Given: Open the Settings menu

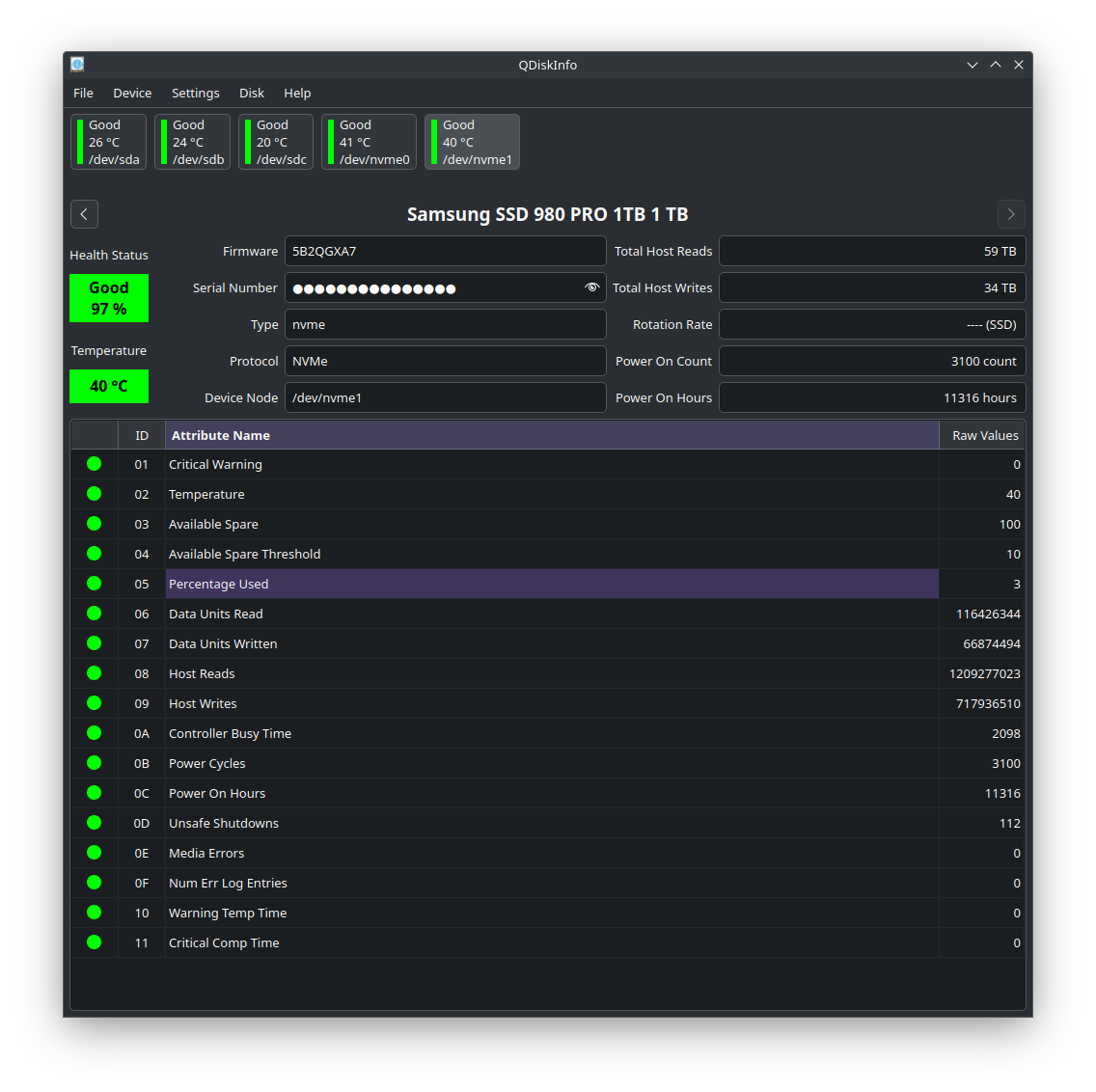Looking at the screenshot, I should coord(195,93).
